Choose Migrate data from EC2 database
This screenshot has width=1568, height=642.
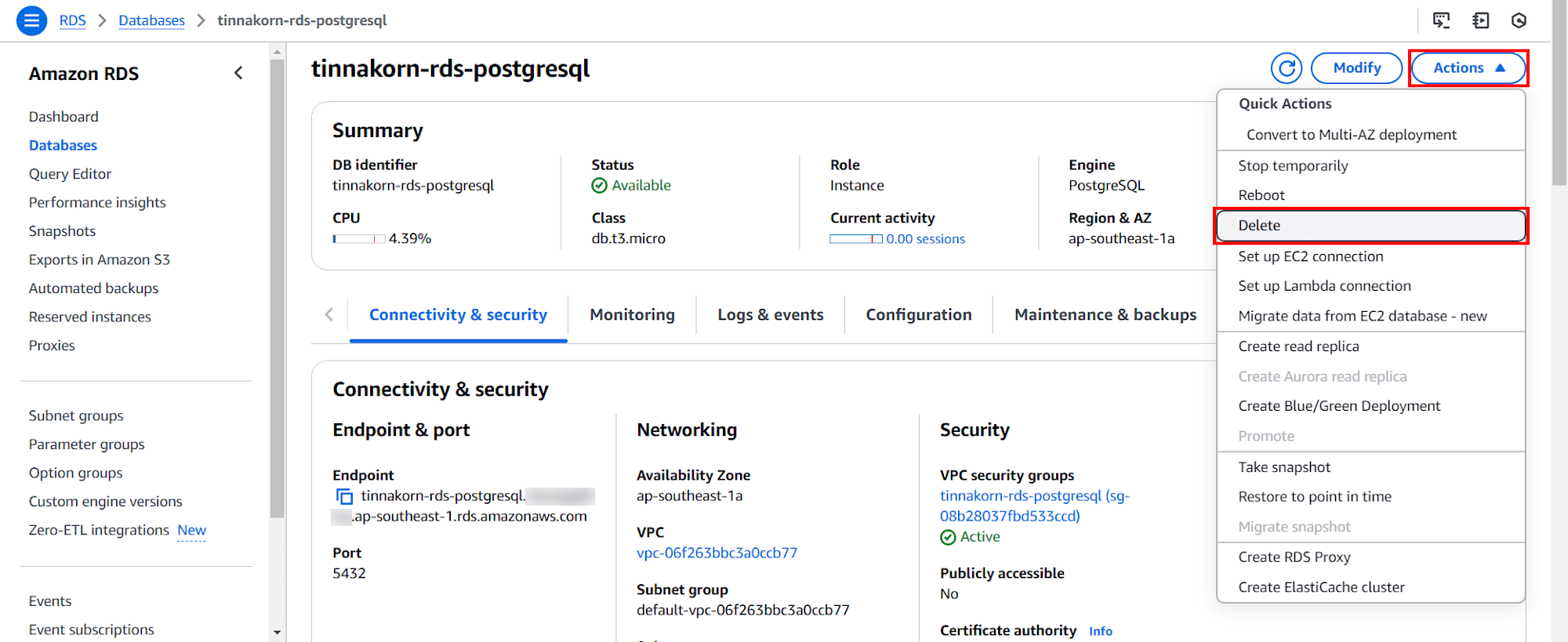(x=1370, y=316)
